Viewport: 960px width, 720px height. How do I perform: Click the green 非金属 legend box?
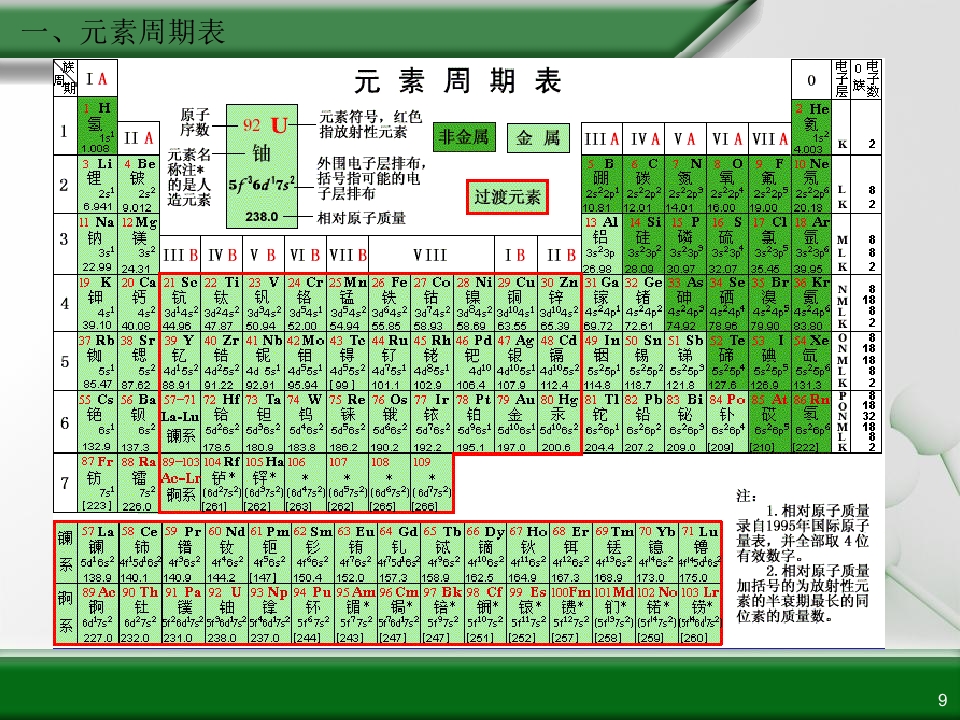click(x=463, y=137)
